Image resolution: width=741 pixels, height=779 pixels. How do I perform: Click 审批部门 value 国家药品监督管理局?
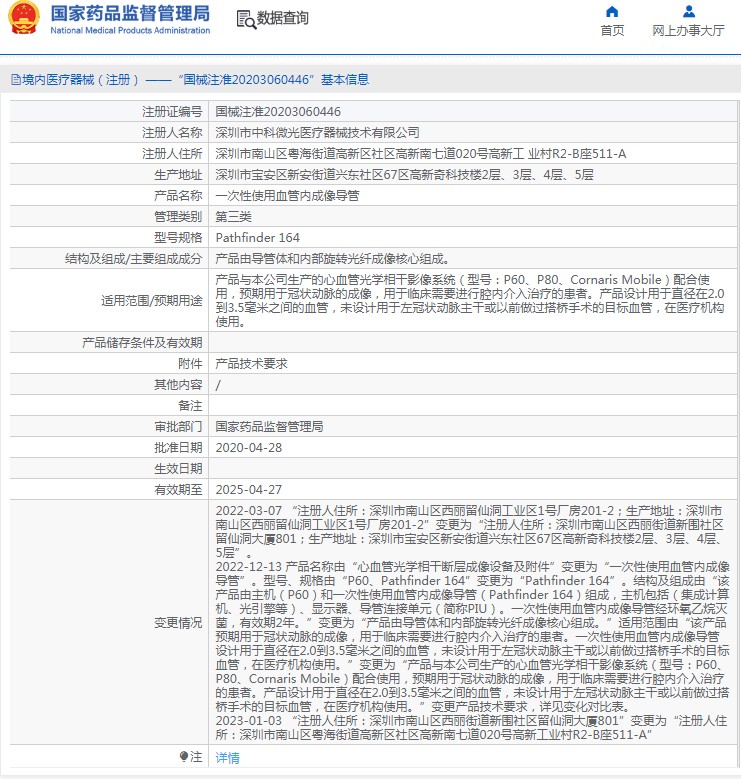(x=269, y=427)
